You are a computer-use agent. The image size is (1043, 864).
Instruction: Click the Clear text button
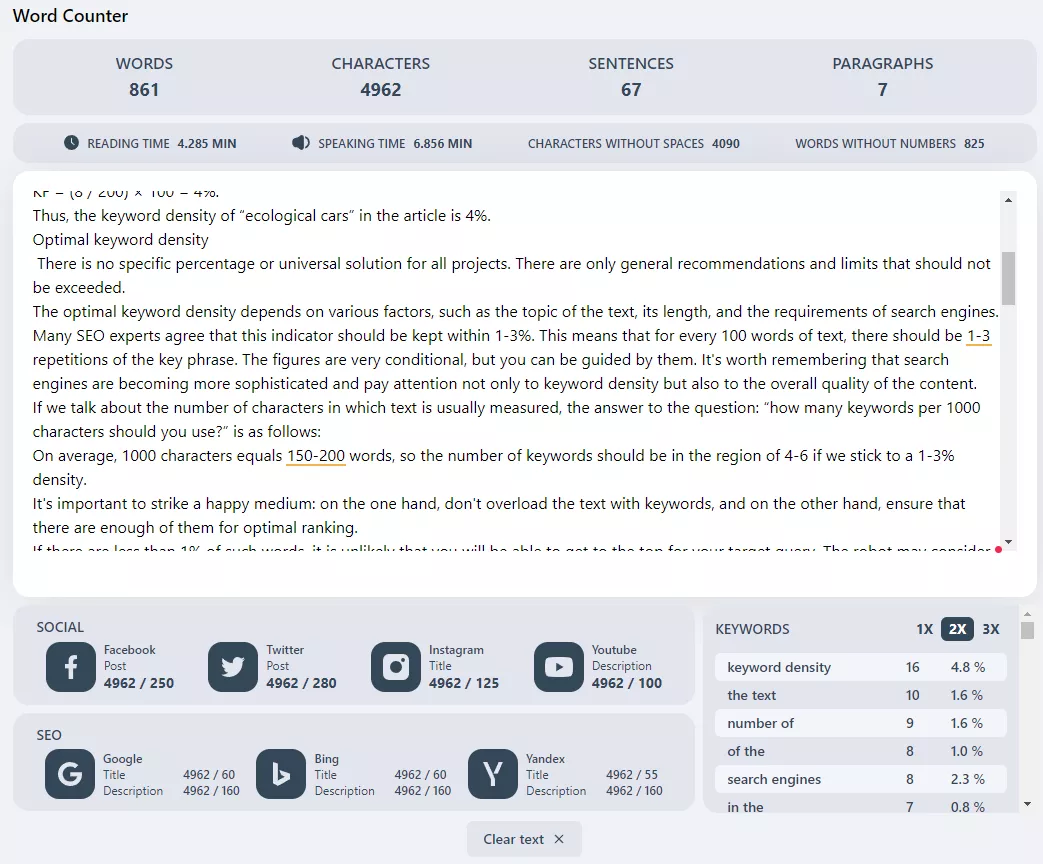coord(524,839)
